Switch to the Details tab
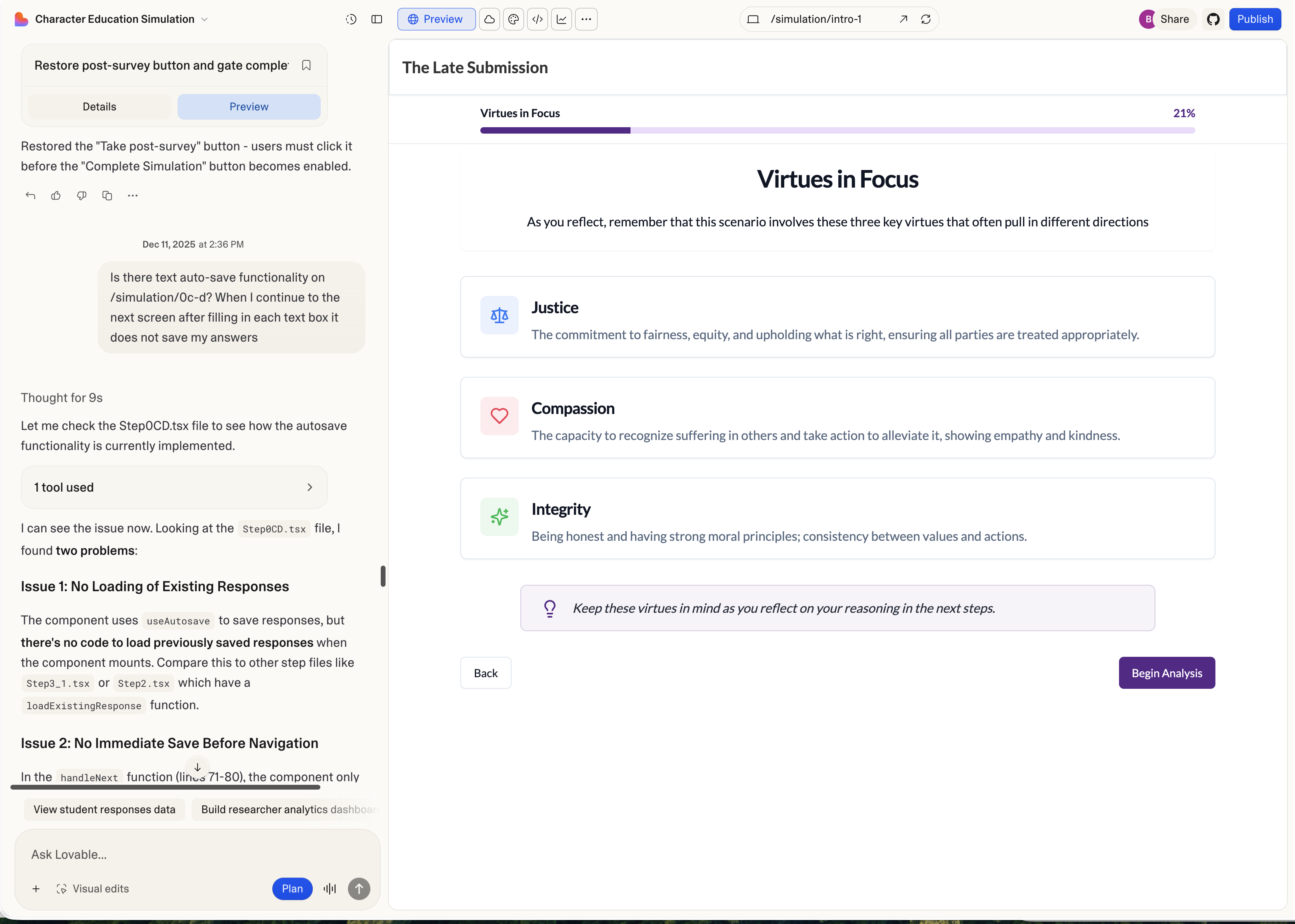Screen dimensions: 1295x924 99,107
